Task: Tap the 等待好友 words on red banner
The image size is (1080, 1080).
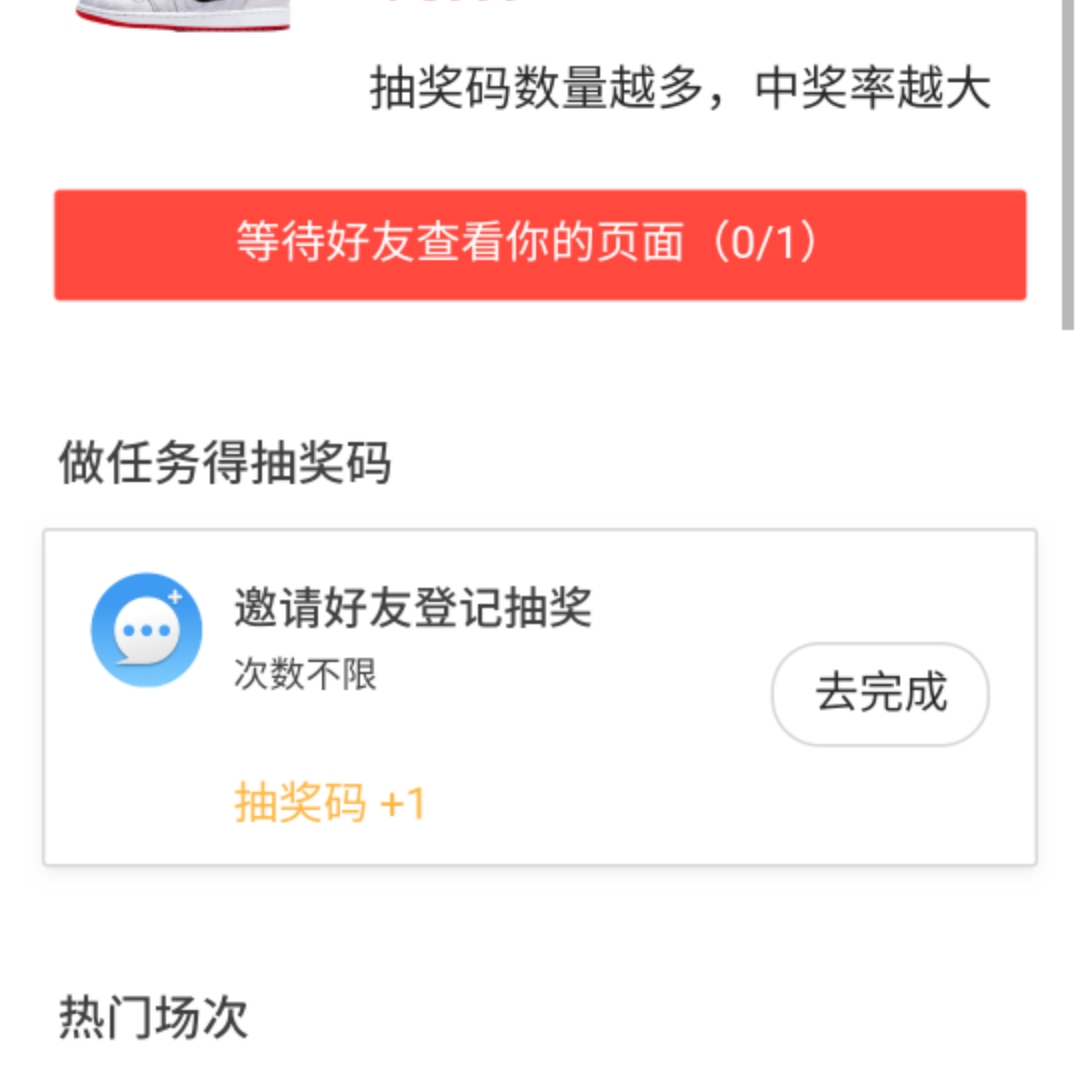Action: (x=326, y=242)
